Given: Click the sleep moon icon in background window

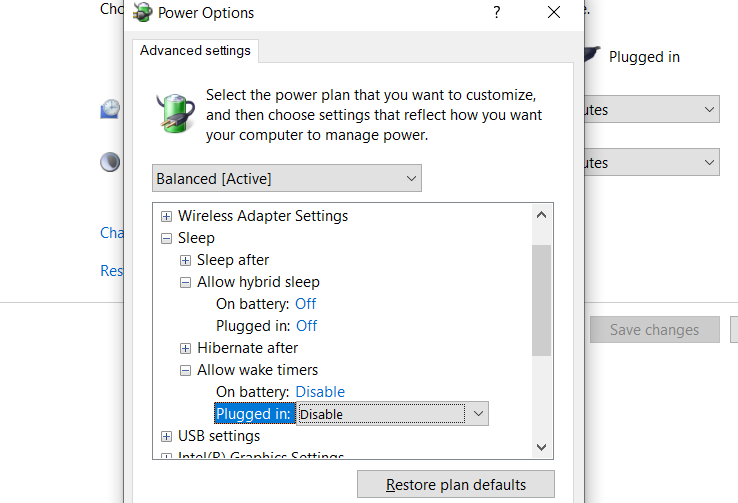Looking at the screenshot, I should coord(110,162).
